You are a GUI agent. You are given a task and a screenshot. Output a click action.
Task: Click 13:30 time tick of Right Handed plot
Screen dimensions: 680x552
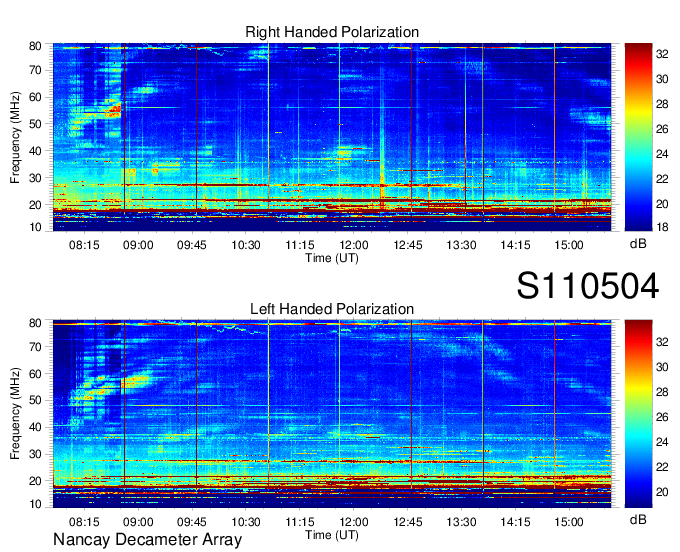pos(461,245)
